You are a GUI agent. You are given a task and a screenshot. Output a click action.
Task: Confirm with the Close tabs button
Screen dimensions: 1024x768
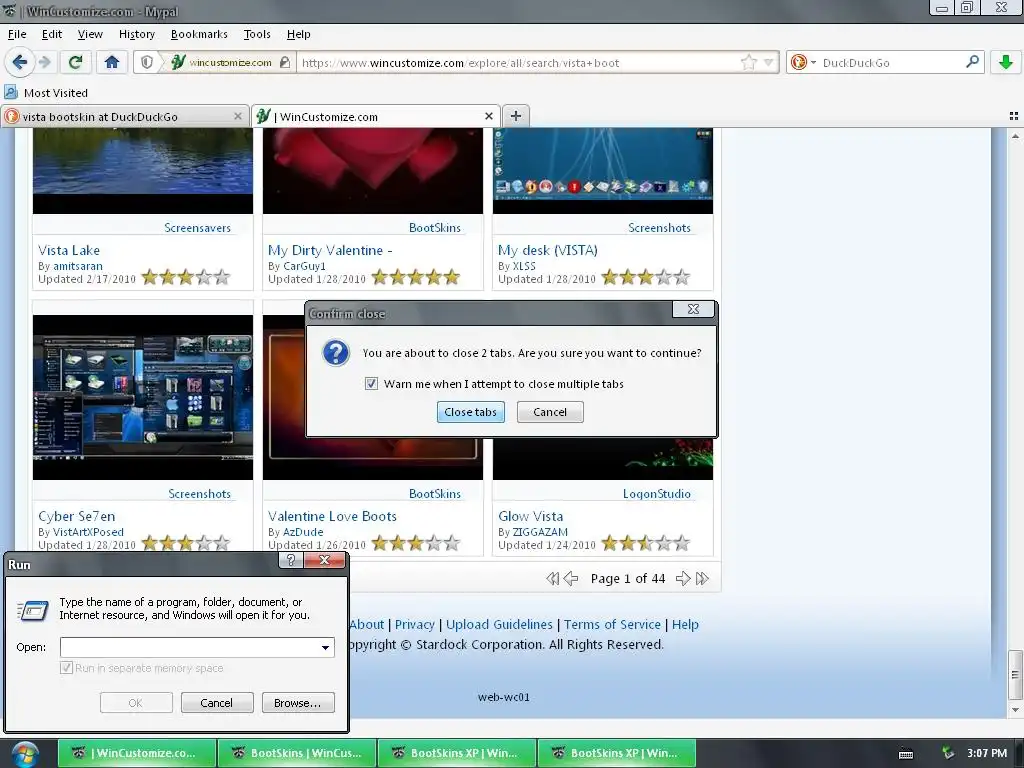coord(470,412)
